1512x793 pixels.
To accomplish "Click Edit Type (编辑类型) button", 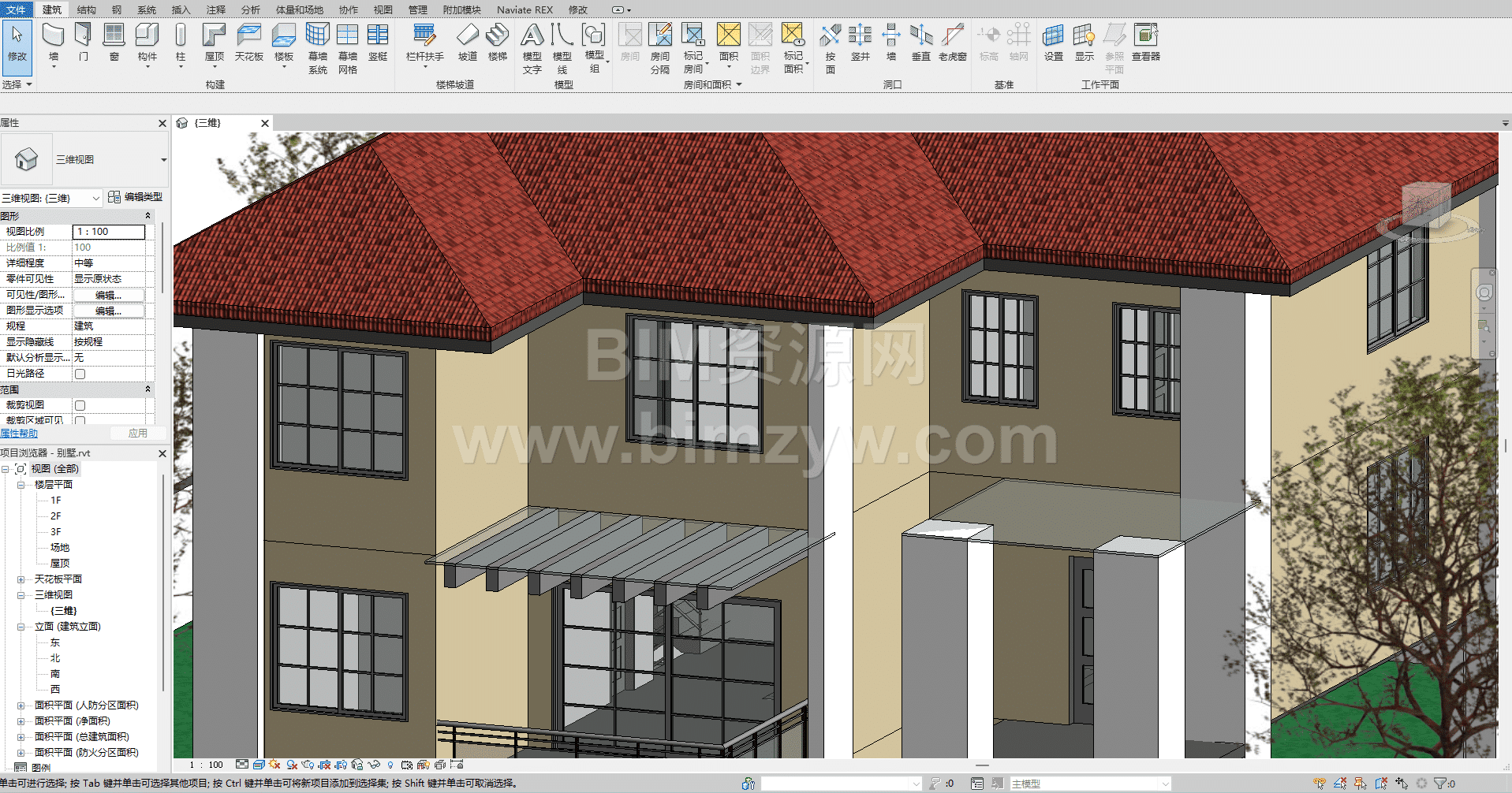I will 135,197.
